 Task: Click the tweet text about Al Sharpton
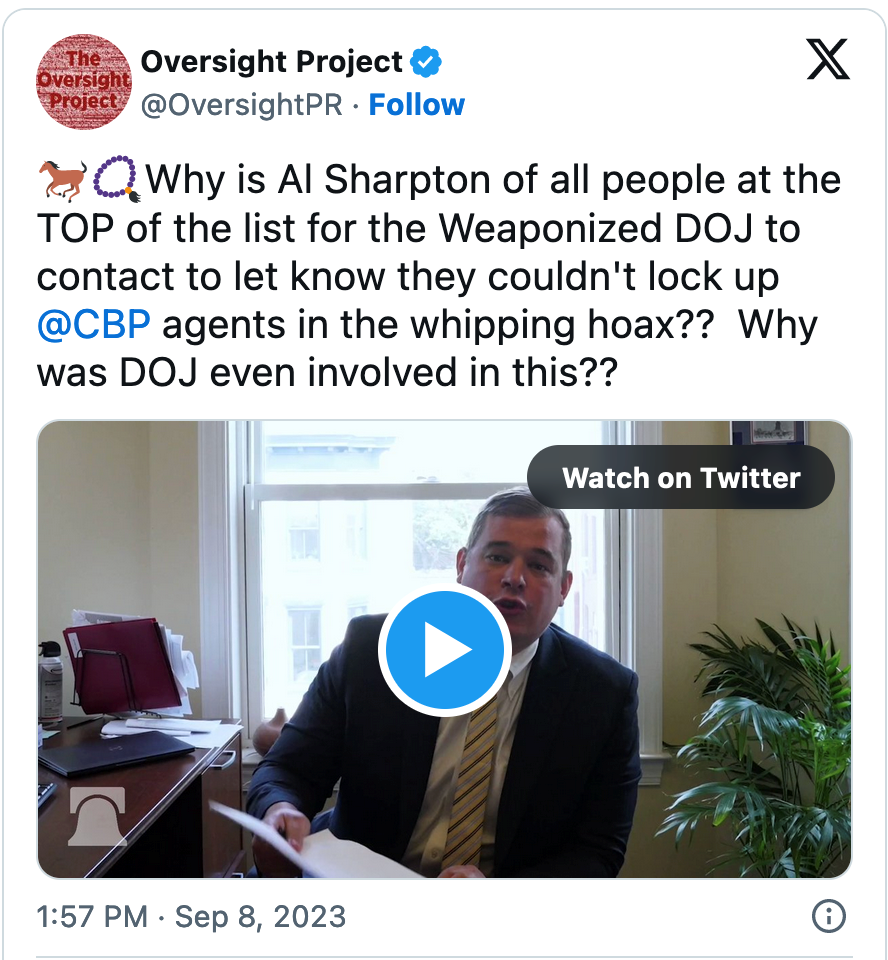[438, 276]
